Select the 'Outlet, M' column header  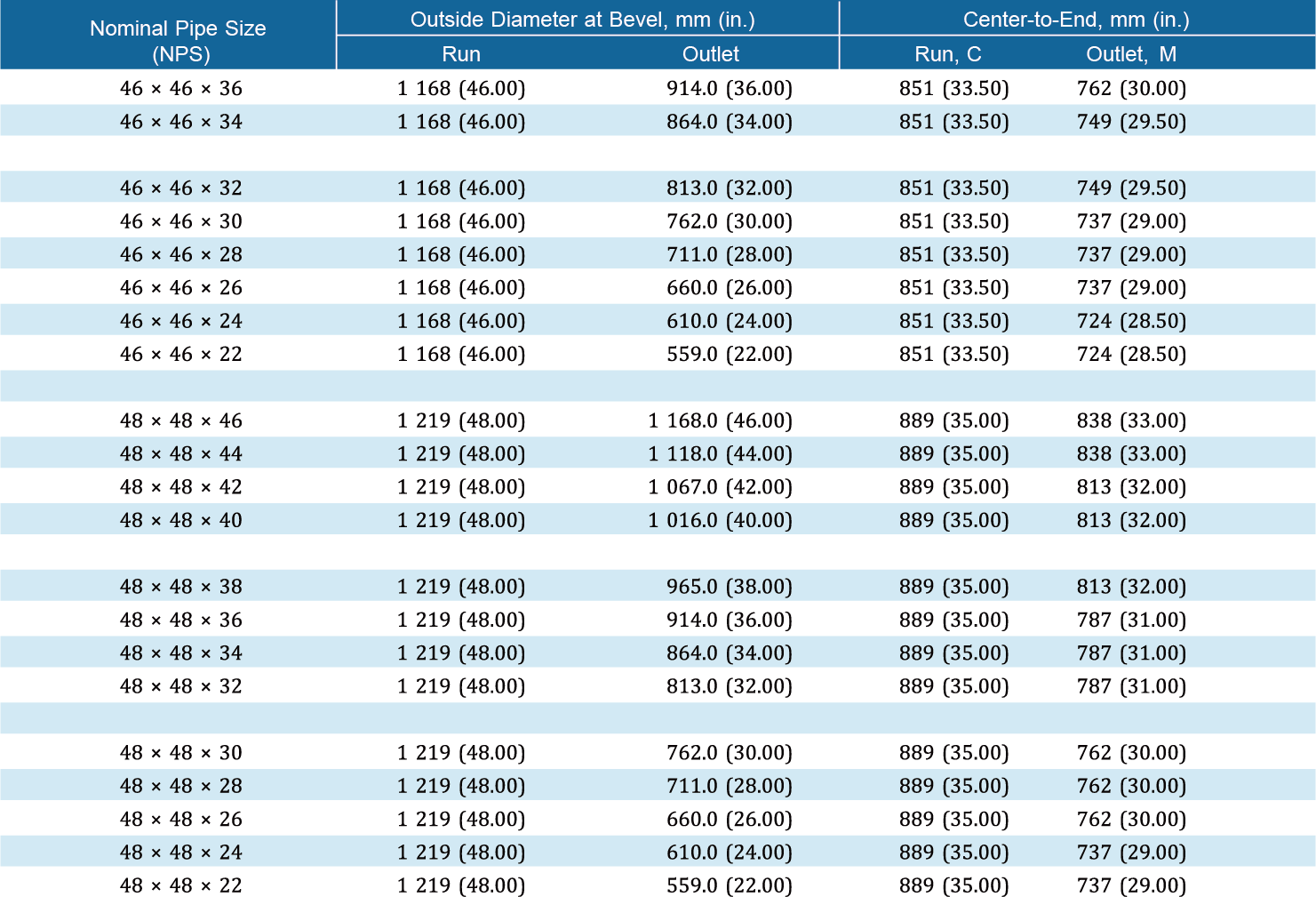(x=1131, y=54)
